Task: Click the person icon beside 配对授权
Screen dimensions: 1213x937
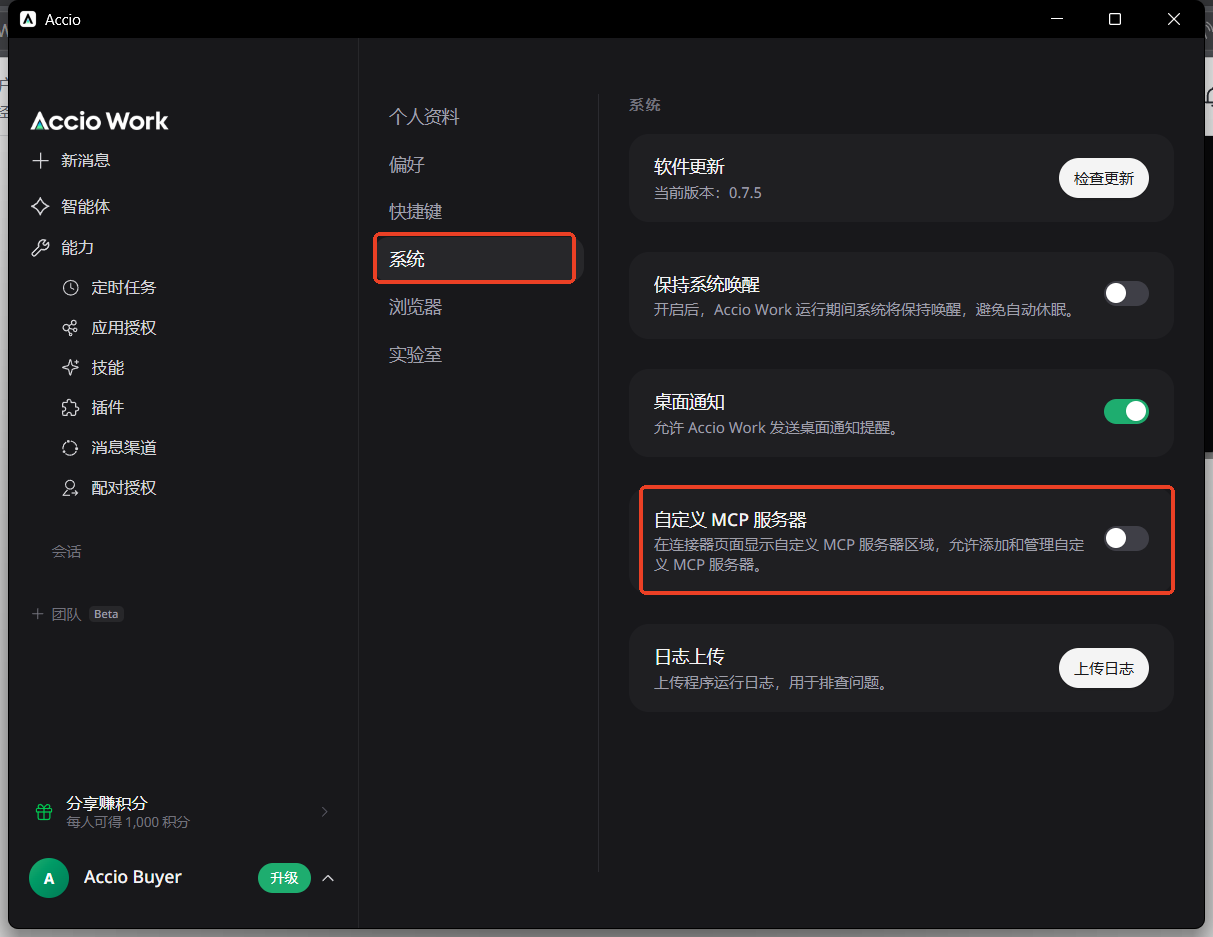Action: click(70, 488)
